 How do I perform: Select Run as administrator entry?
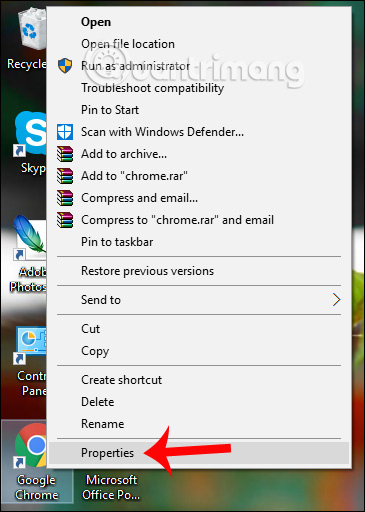[199, 66]
